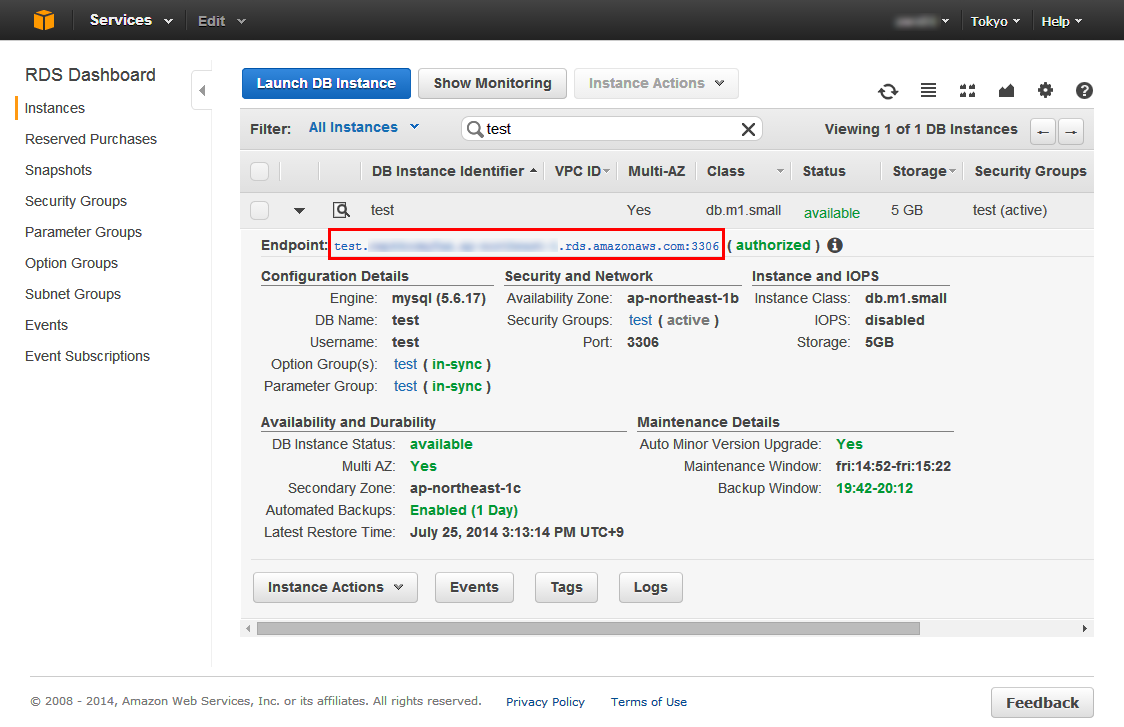Click the Tags button
This screenshot has height=727, width=1124.
click(x=566, y=587)
